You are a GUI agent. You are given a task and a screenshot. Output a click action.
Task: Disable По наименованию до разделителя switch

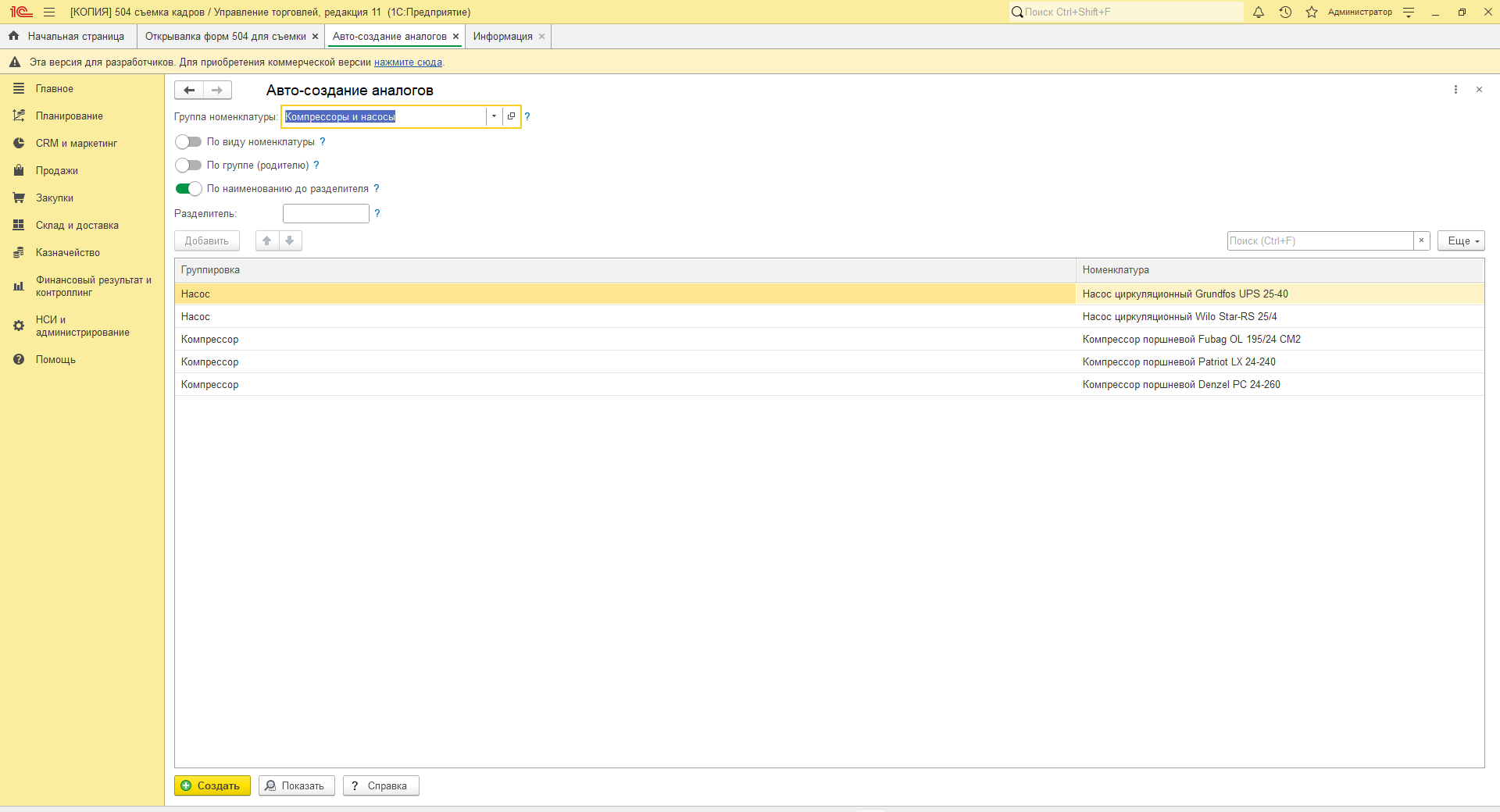click(x=188, y=188)
